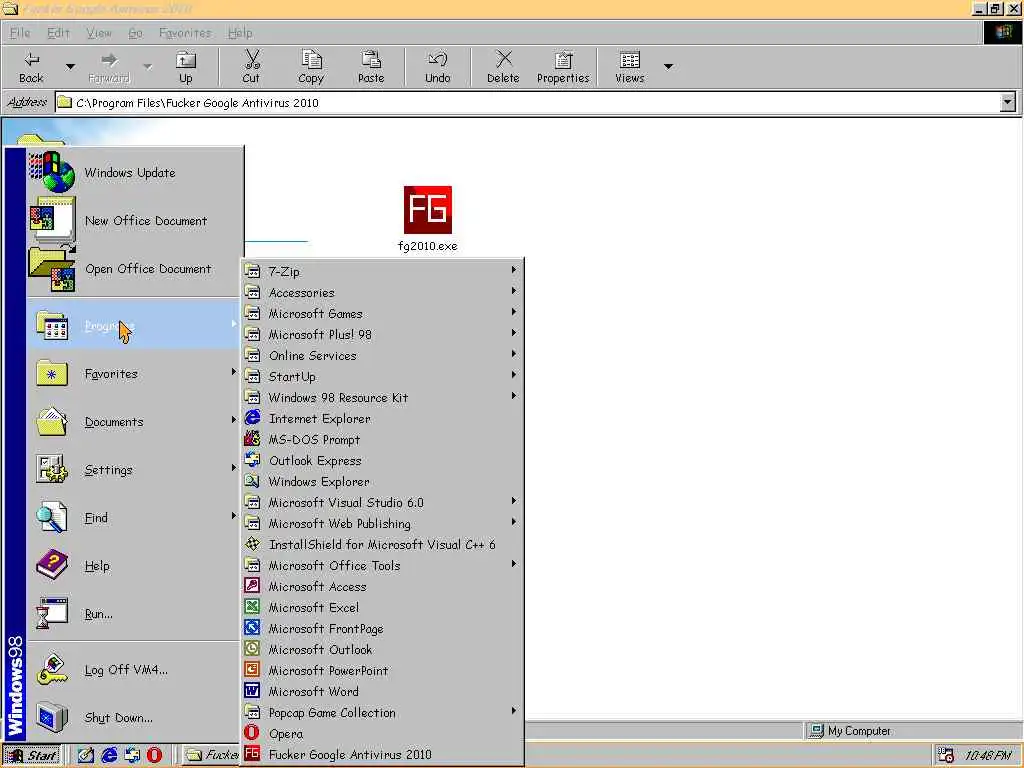Open the Favorites menu in menu bar
The height and width of the screenshot is (768, 1024).
pyautogui.click(x=185, y=33)
